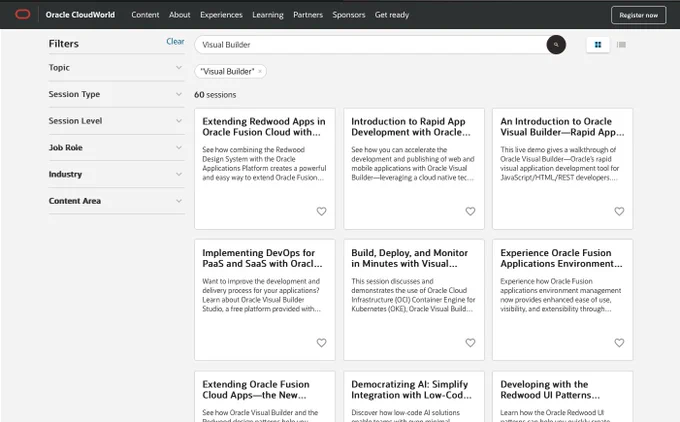Open the Get ready menu

[x=392, y=15]
